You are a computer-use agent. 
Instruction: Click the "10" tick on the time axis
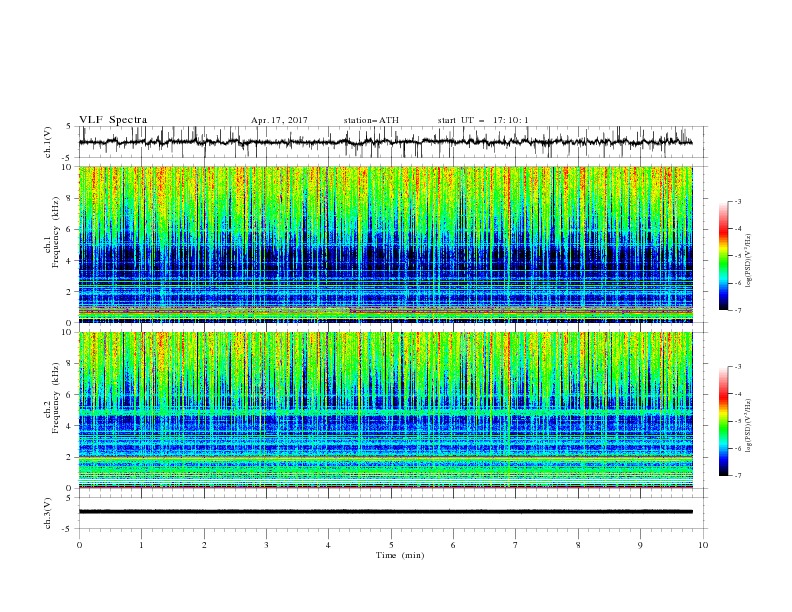(703, 545)
